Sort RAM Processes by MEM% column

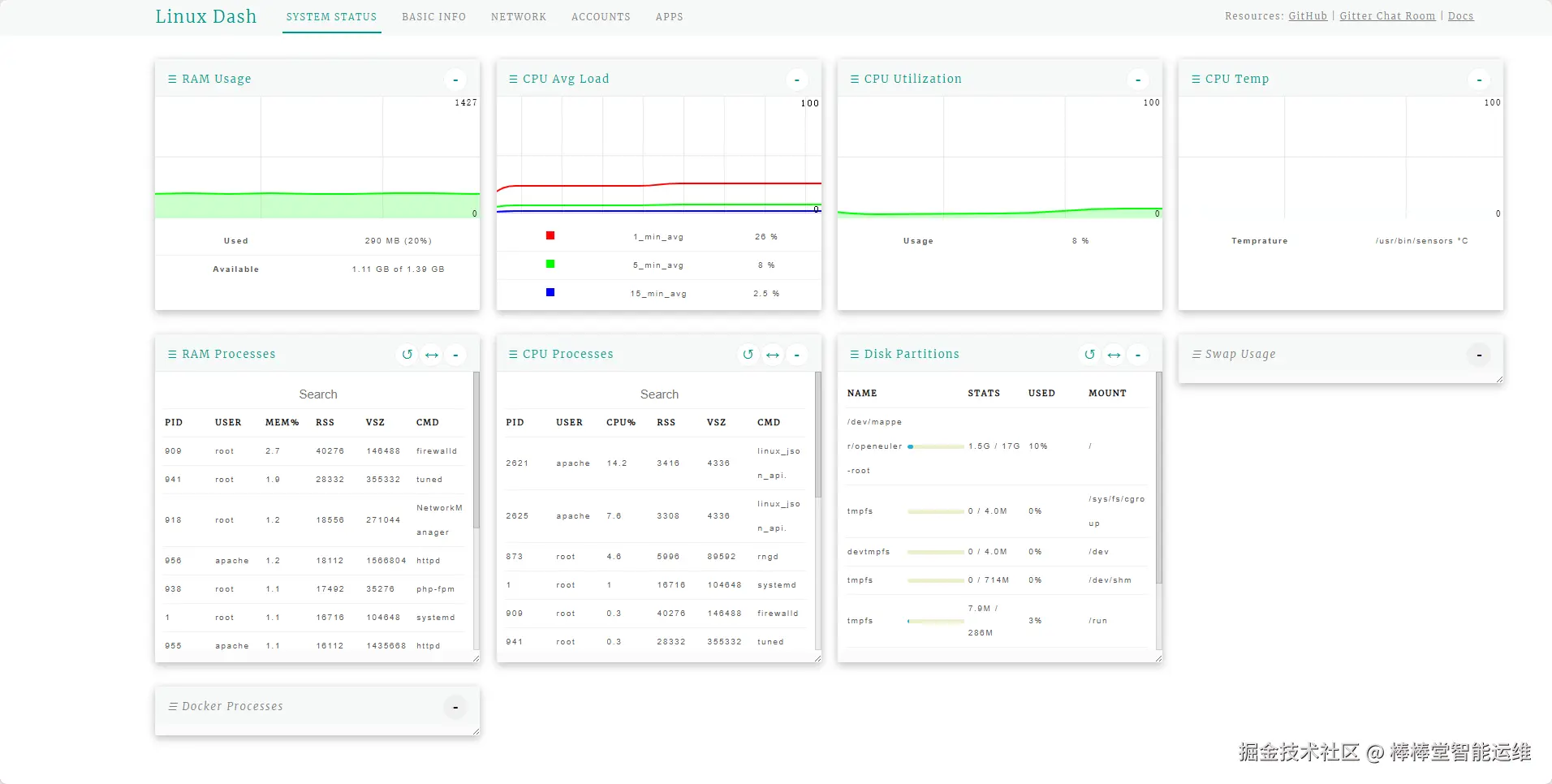point(282,423)
